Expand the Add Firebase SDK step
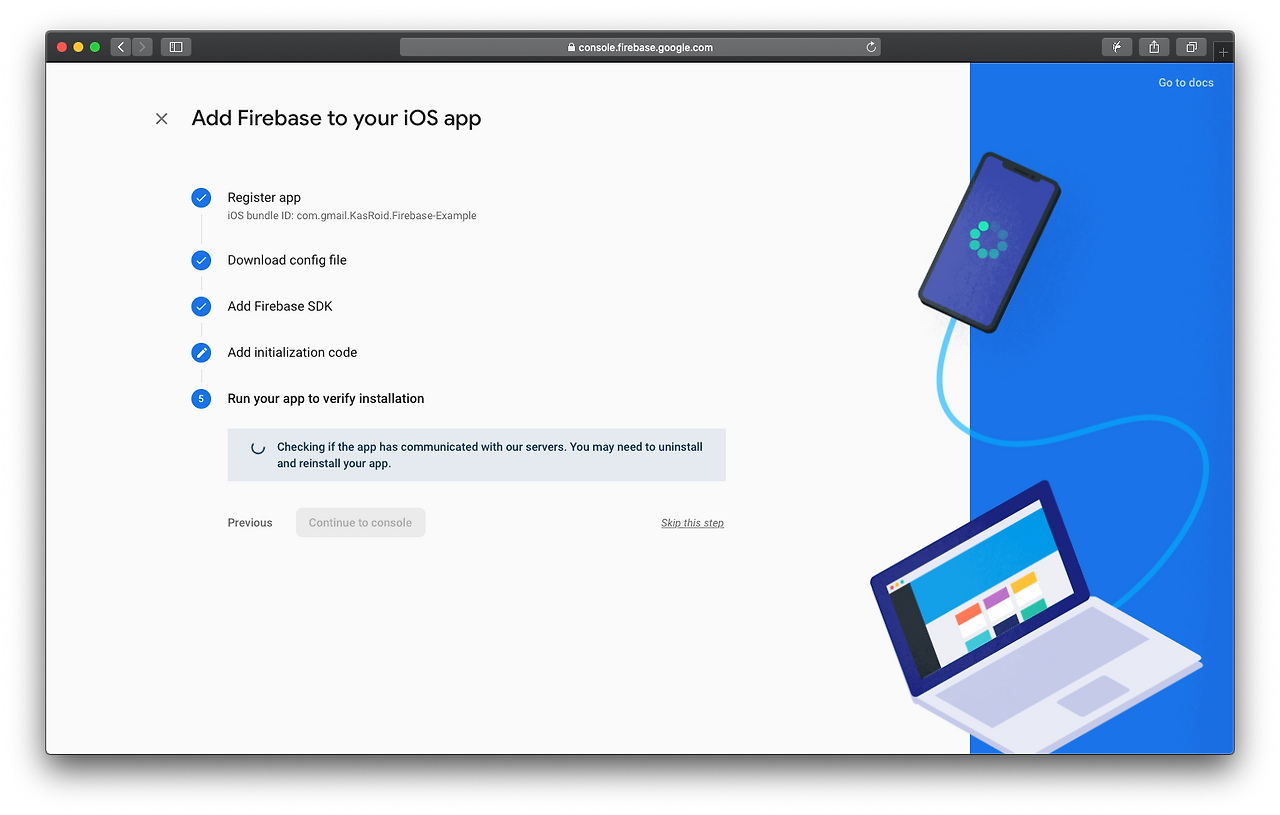Image resolution: width=1280 pixels, height=815 pixels. point(280,306)
